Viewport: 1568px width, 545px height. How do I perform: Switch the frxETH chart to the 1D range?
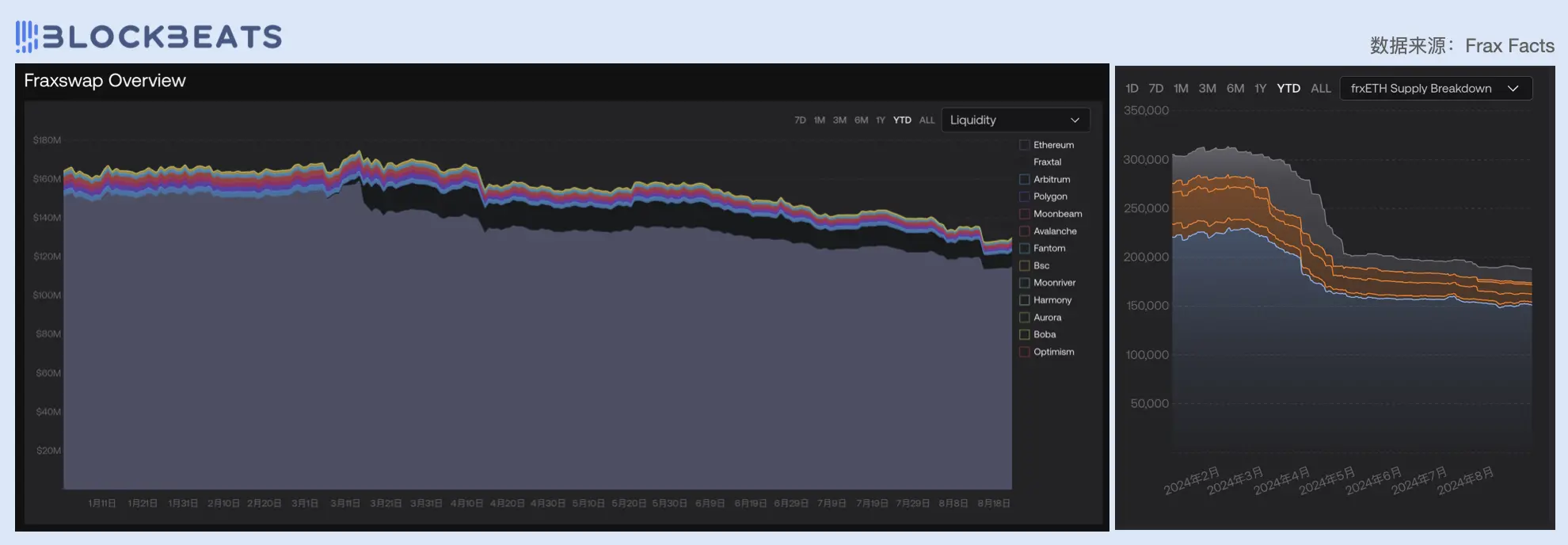1132,89
